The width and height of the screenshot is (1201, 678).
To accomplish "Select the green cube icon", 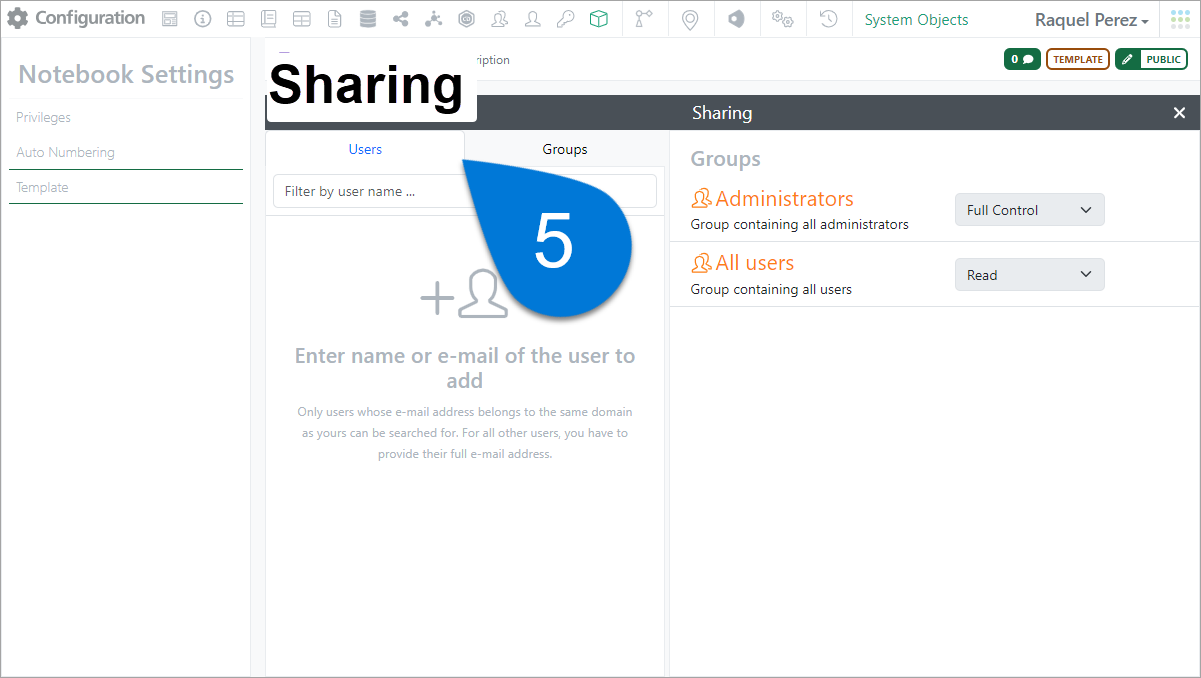I will coord(598,19).
